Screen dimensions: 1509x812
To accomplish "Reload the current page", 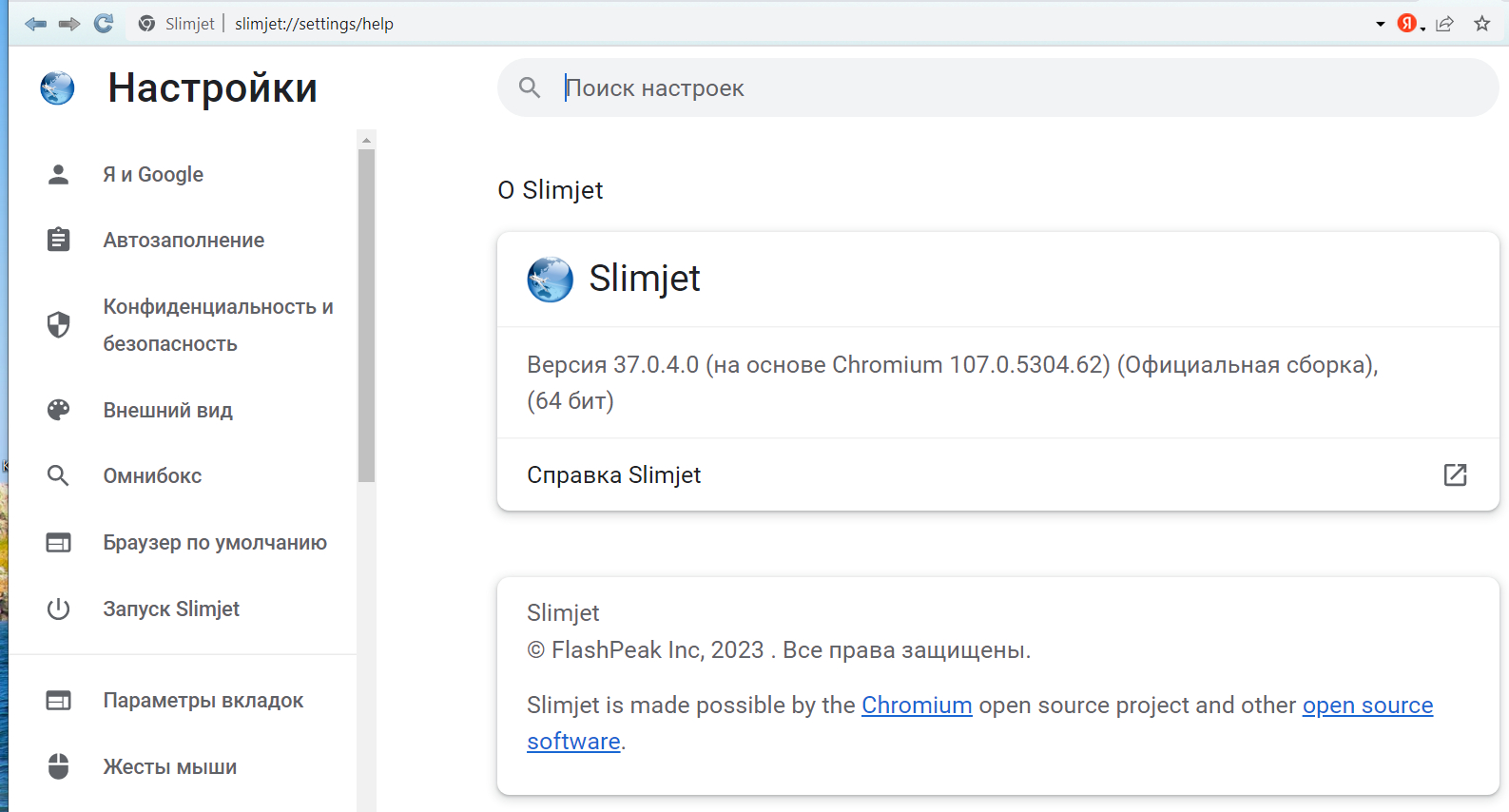I will point(104,24).
